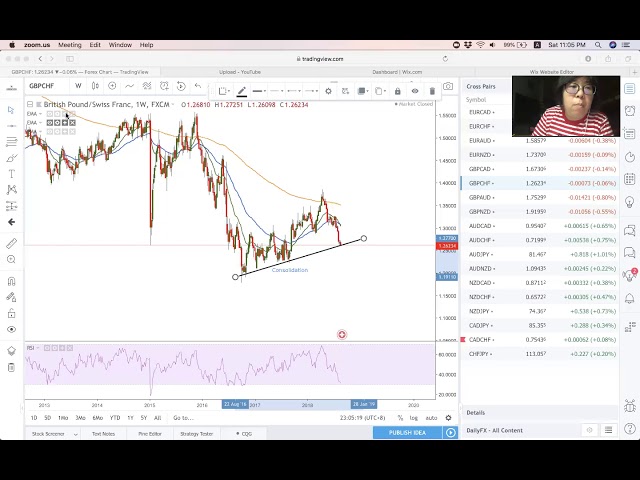Select the brush drawing tool

pyautogui.click(x=12, y=157)
